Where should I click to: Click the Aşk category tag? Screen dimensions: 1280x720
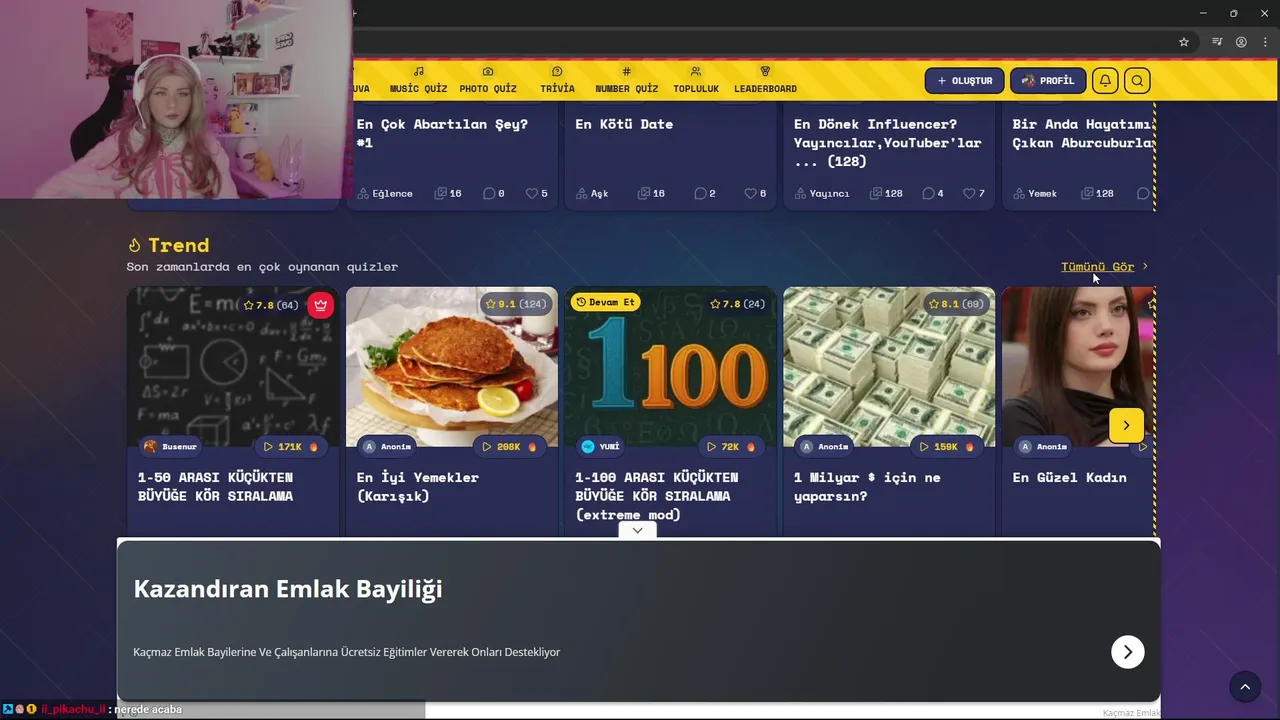pos(592,193)
